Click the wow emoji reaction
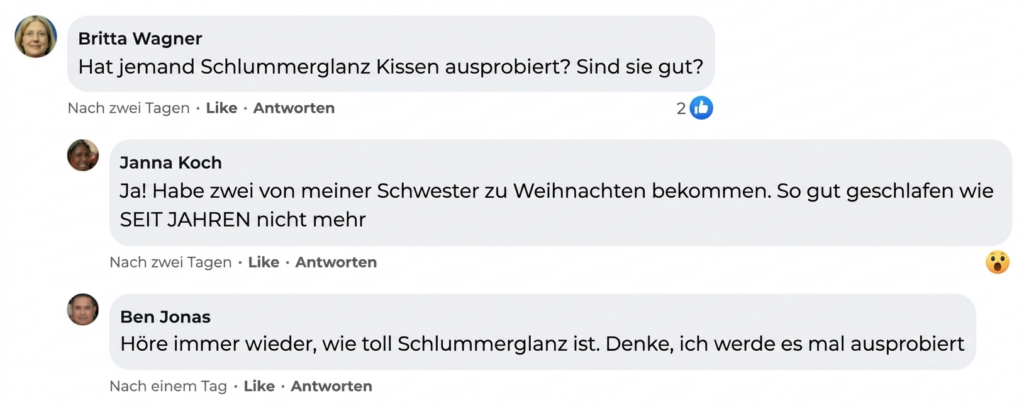The image size is (1024, 403). (997, 262)
